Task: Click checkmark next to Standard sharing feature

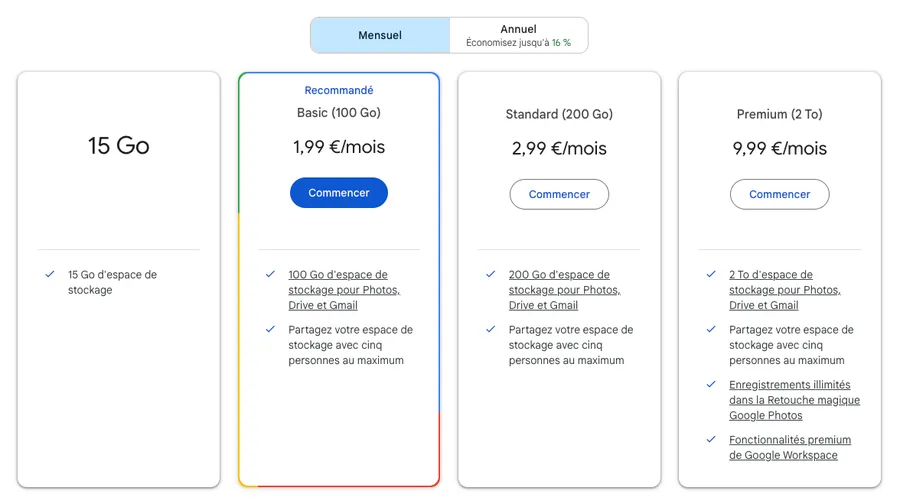Action: pyautogui.click(x=490, y=329)
